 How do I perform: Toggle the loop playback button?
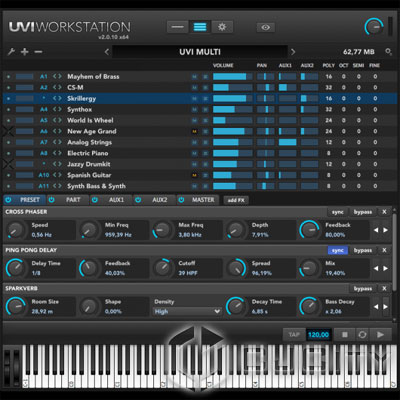[x=363, y=335]
